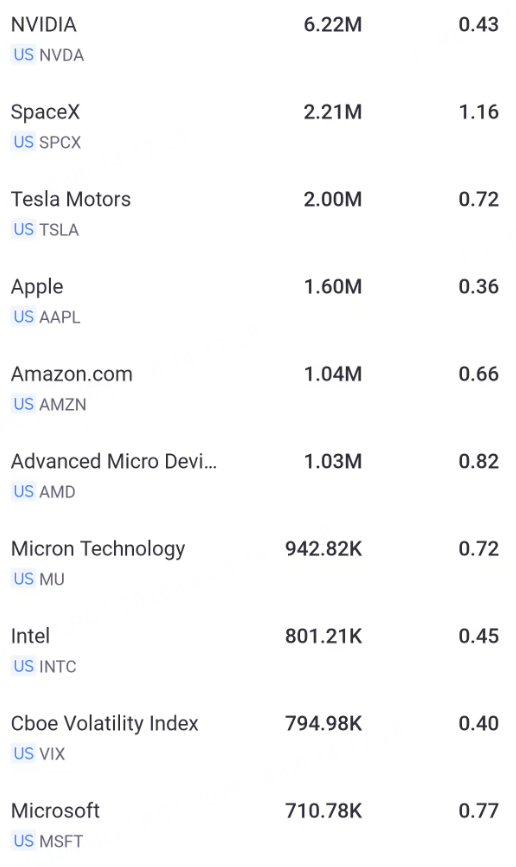Screen dimensions: 516x867
Task: Tap the US badge beside MU ticker
Action: coord(24,579)
